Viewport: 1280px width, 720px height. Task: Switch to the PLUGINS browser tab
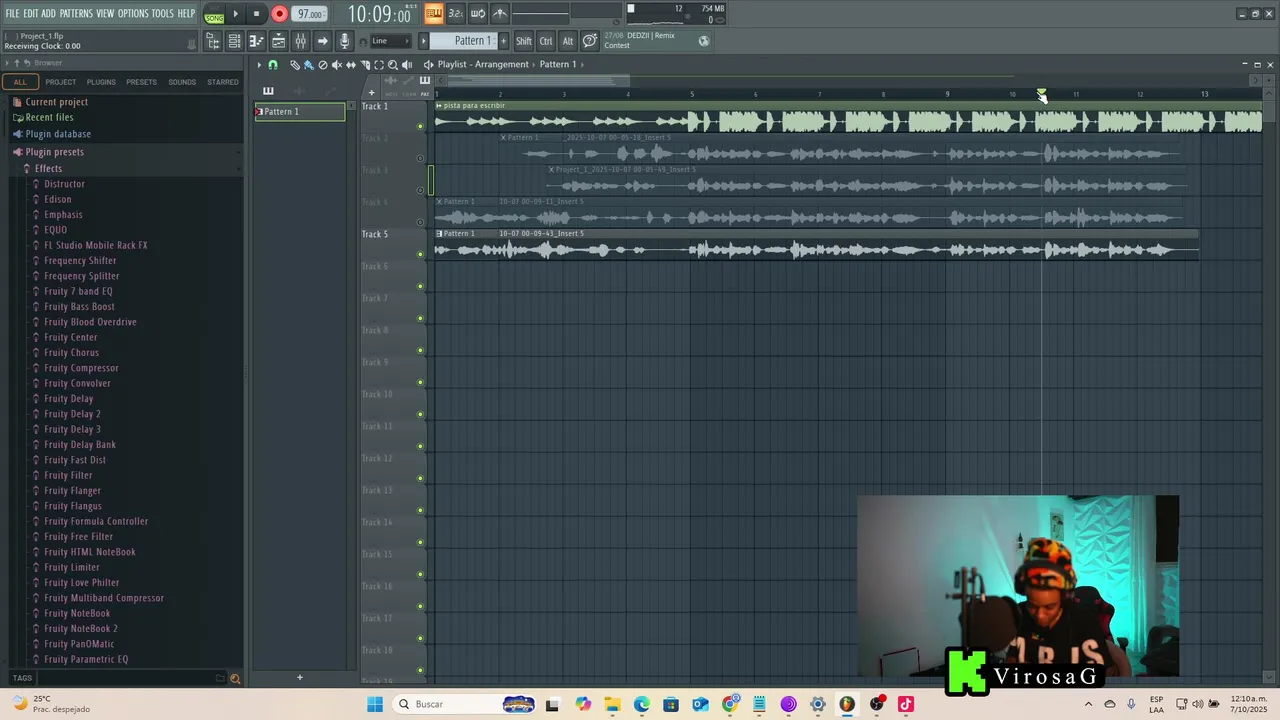[101, 82]
